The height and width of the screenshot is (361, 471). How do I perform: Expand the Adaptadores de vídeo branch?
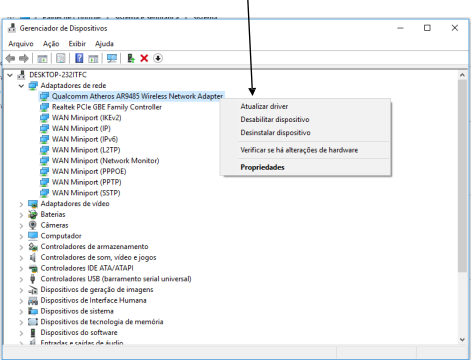click(21, 204)
